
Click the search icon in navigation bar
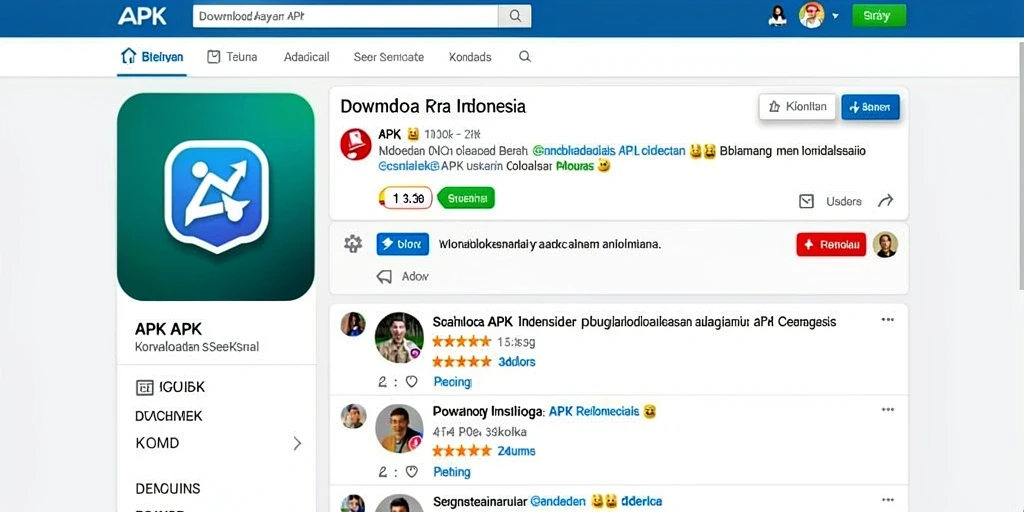point(524,57)
